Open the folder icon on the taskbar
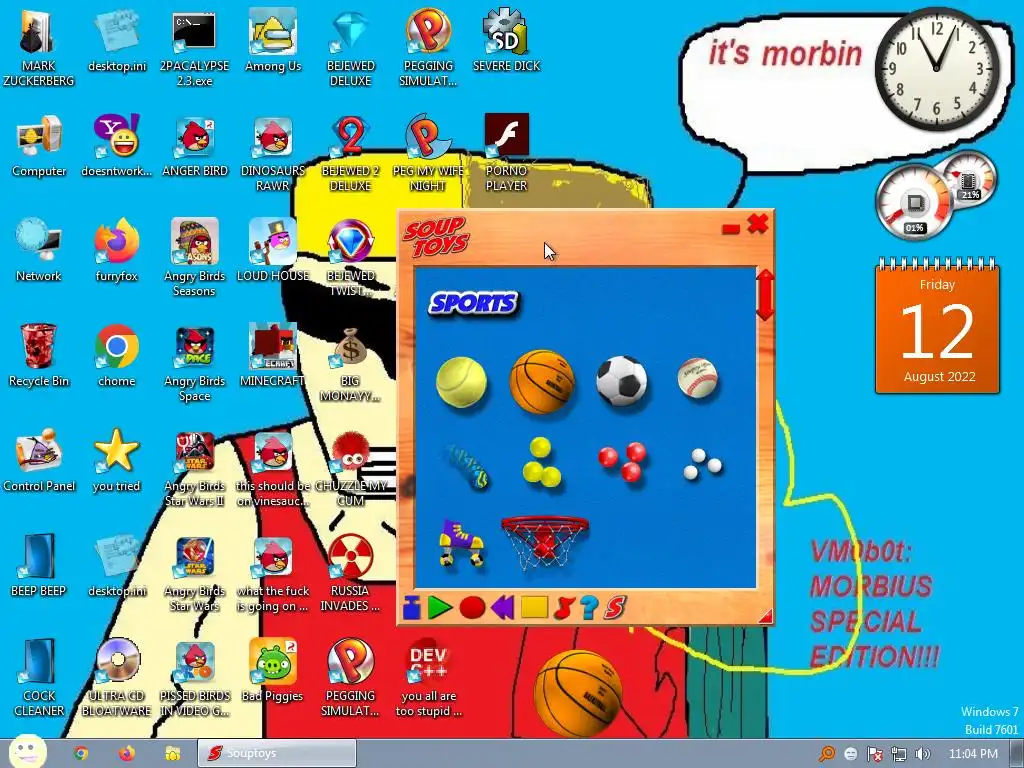The width and height of the screenshot is (1024, 768). (x=172, y=754)
